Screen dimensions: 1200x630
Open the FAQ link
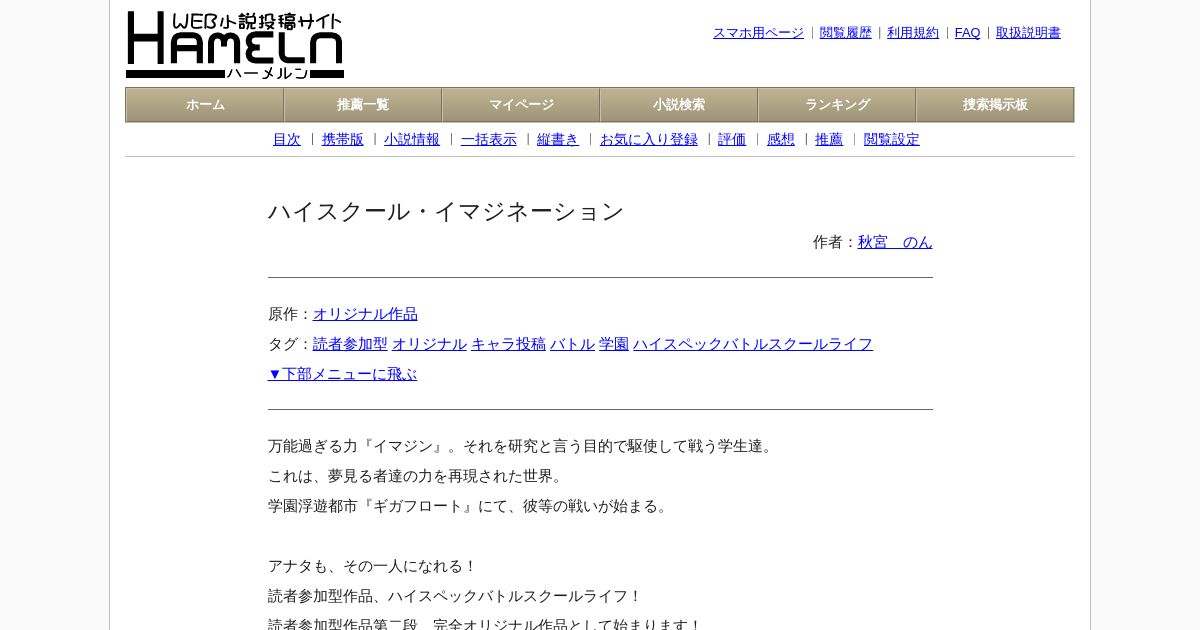tap(968, 33)
